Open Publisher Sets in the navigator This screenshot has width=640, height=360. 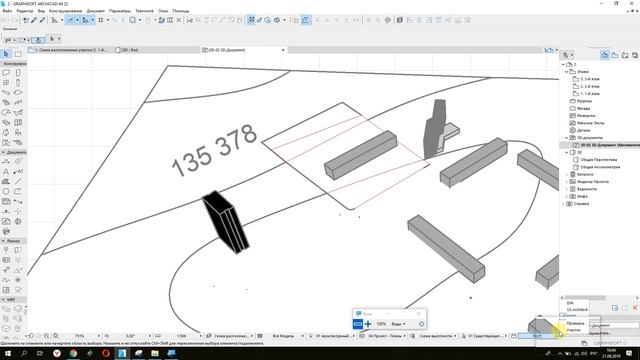click(x=635, y=55)
